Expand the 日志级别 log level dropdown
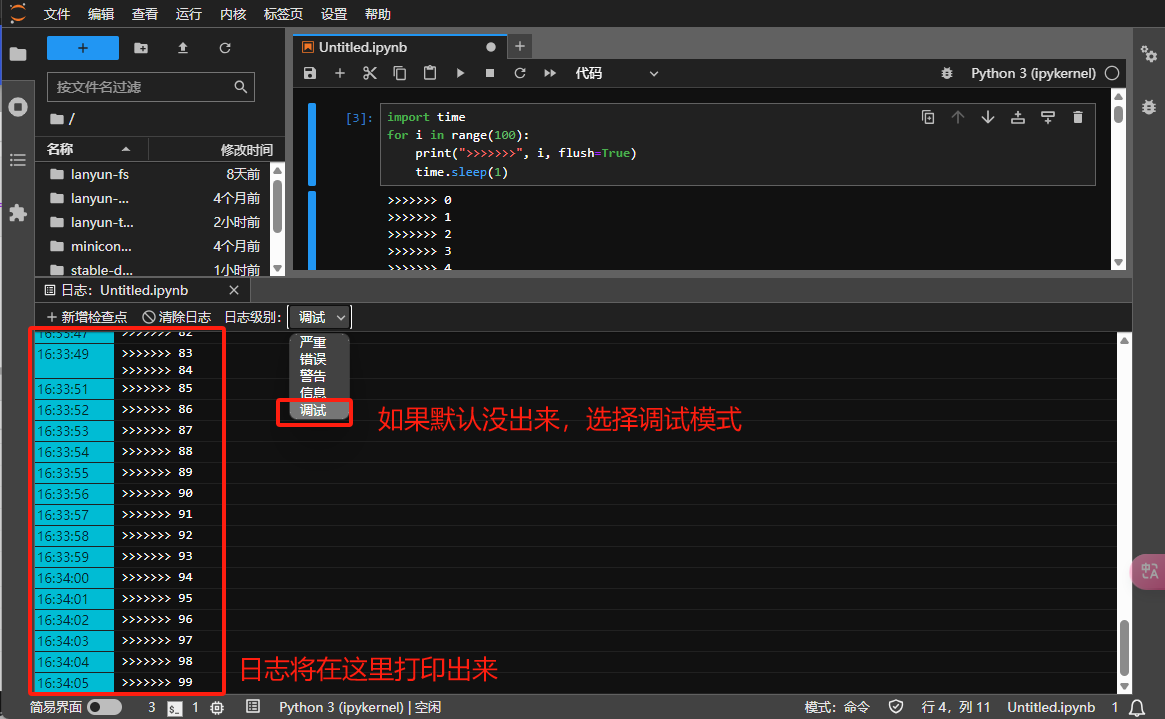The width and height of the screenshot is (1165, 719). click(319, 317)
